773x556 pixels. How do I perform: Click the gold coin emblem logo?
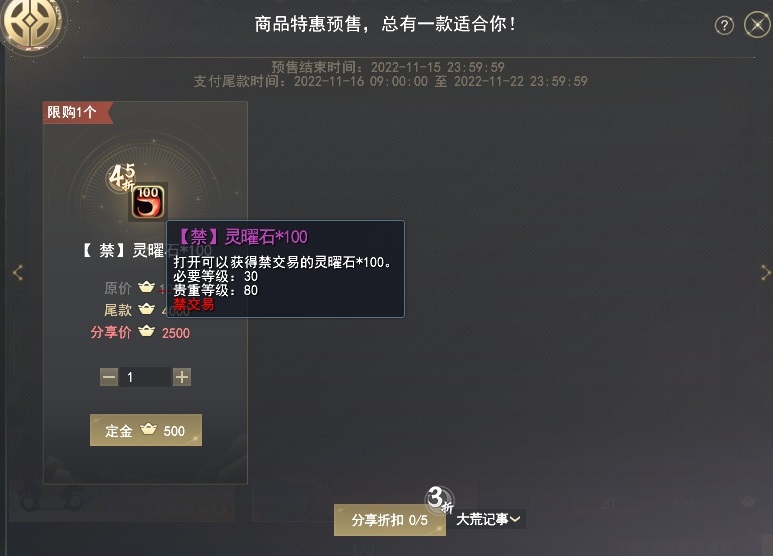(32, 22)
